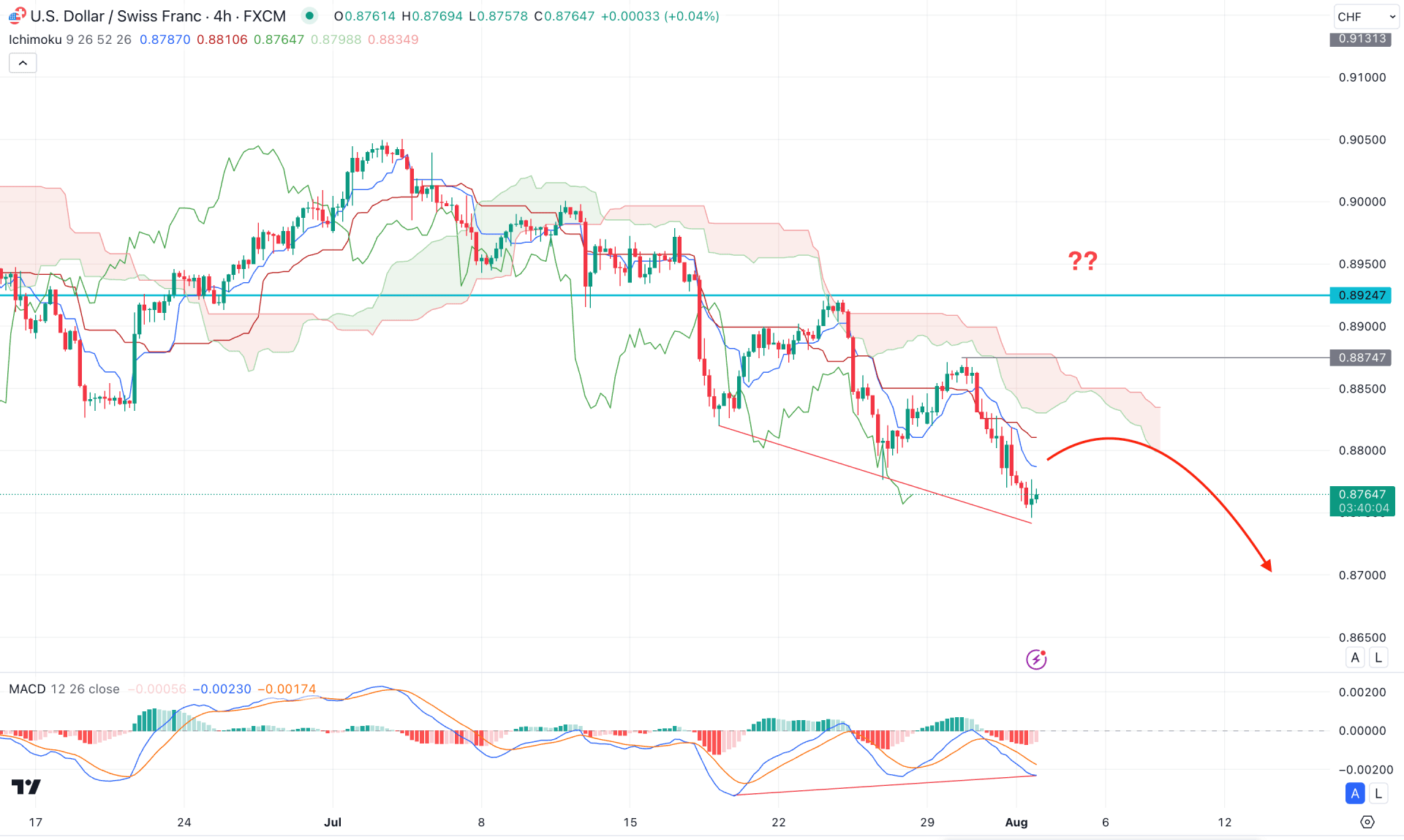The image size is (1404, 840).
Task: Click the TradingView logo
Action: (26, 787)
